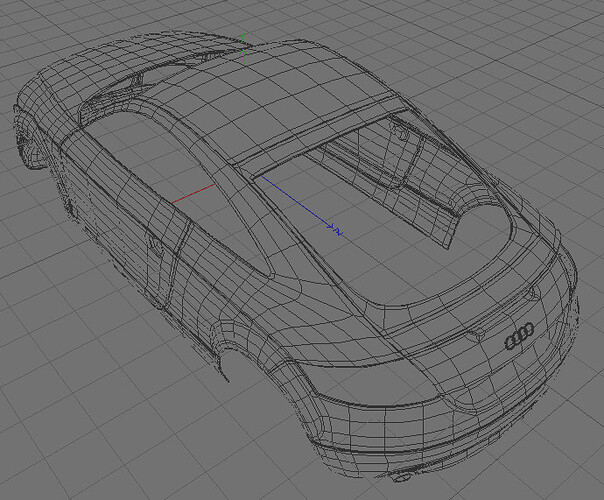Click the blue Z axis arrow tip
This screenshot has width=604, height=500.
[331, 227]
